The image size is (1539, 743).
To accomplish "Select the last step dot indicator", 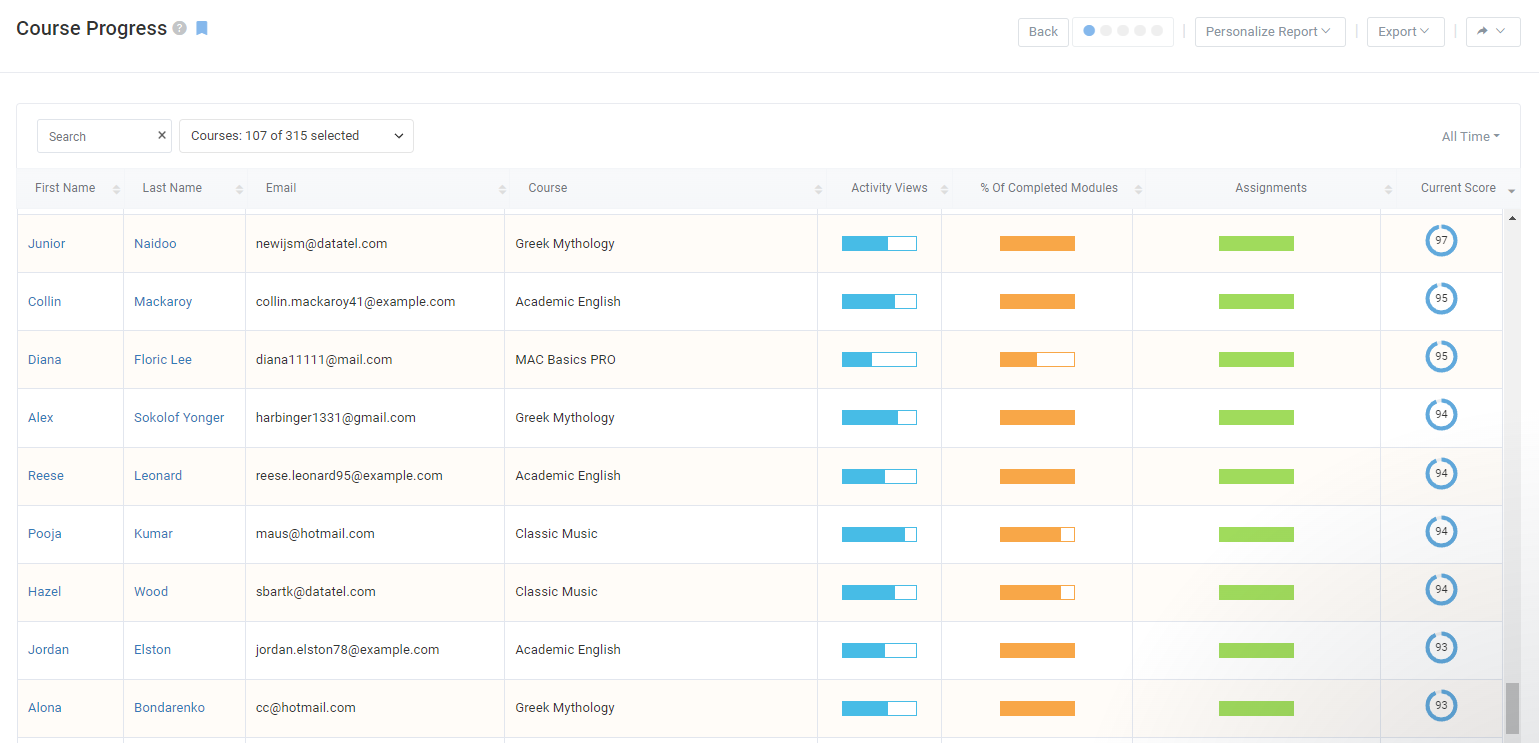I will pos(1157,31).
